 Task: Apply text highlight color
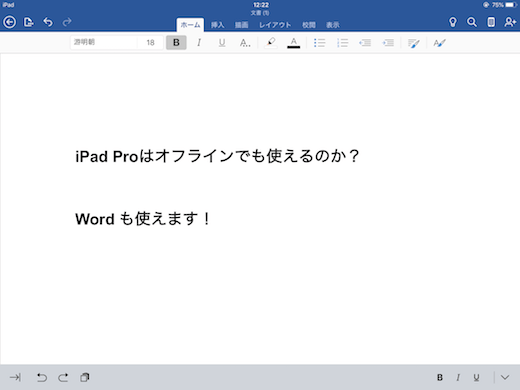271,42
